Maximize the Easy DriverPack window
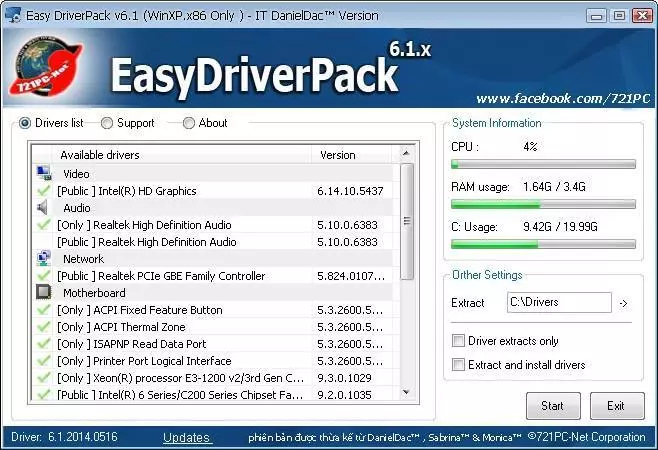Image resolution: width=658 pixels, height=450 pixels. [619, 16]
